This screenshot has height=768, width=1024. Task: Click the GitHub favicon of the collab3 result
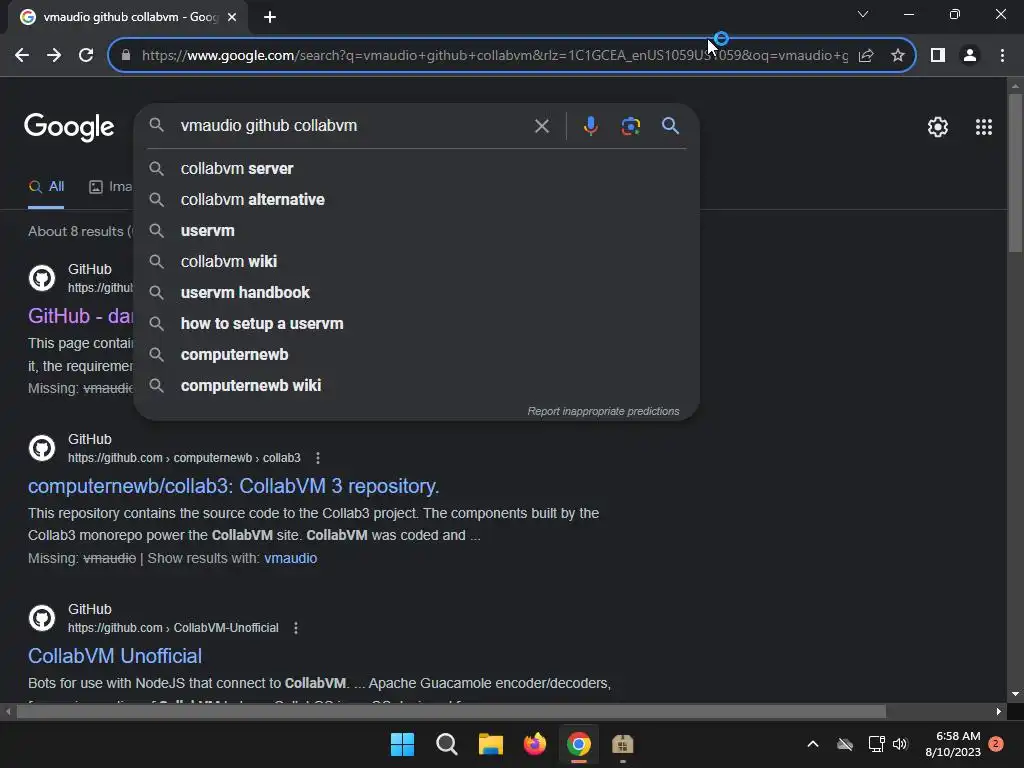coord(42,448)
